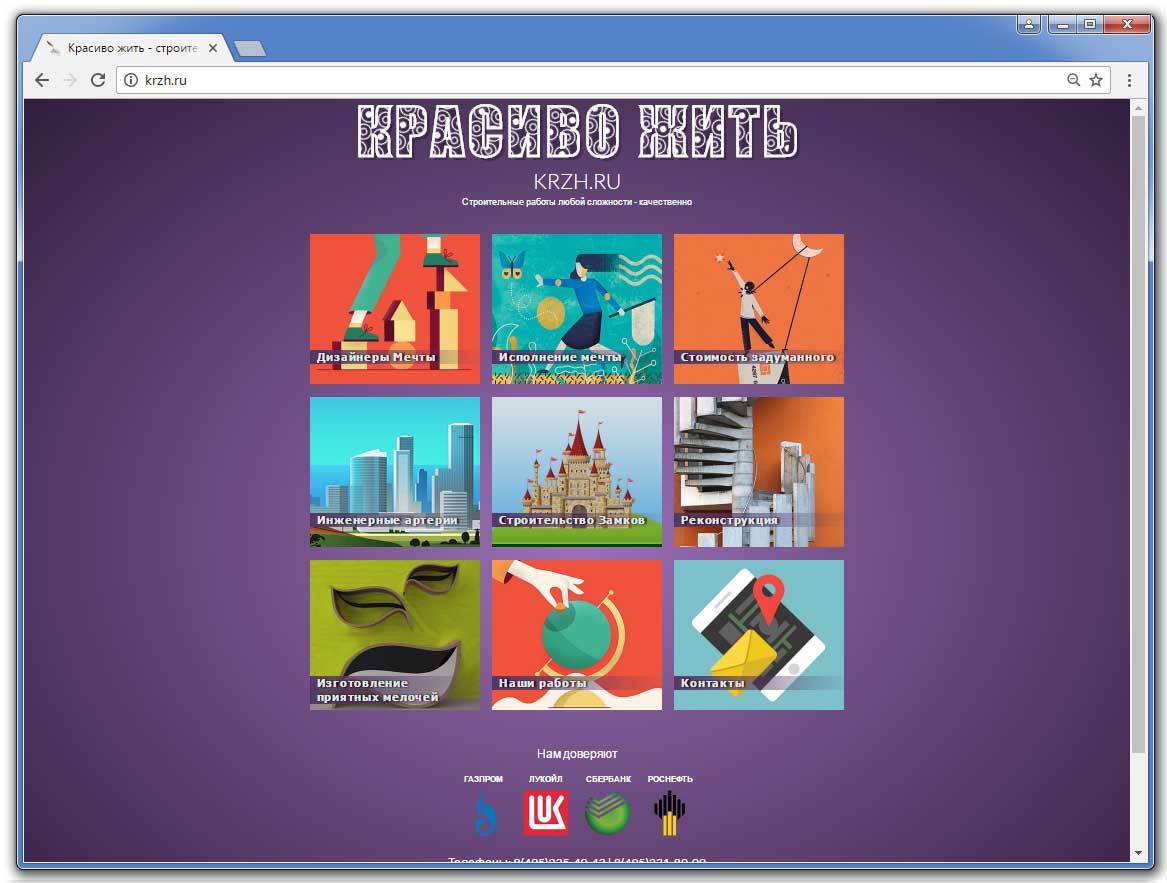Click the scrollbar down arrow
This screenshot has height=883, width=1167.
[x=1138, y=853]
